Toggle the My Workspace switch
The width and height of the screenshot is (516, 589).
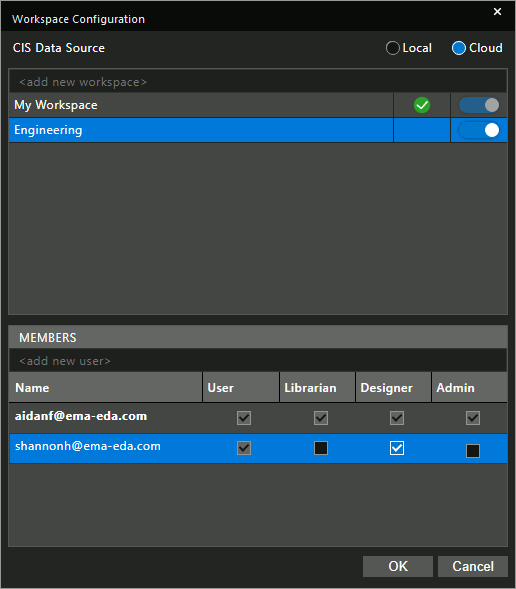pos(479,105)
